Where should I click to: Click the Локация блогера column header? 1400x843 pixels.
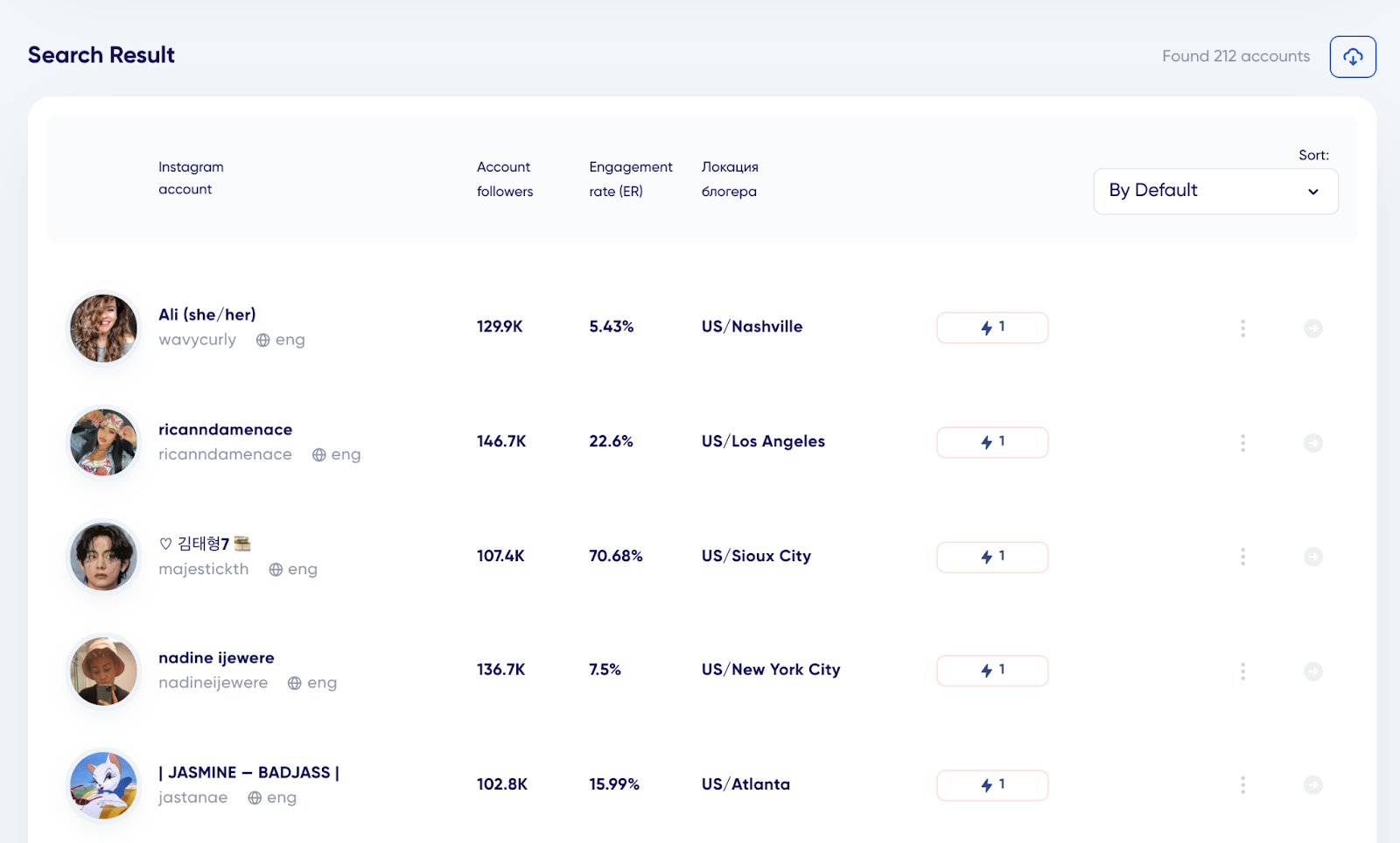730,179
